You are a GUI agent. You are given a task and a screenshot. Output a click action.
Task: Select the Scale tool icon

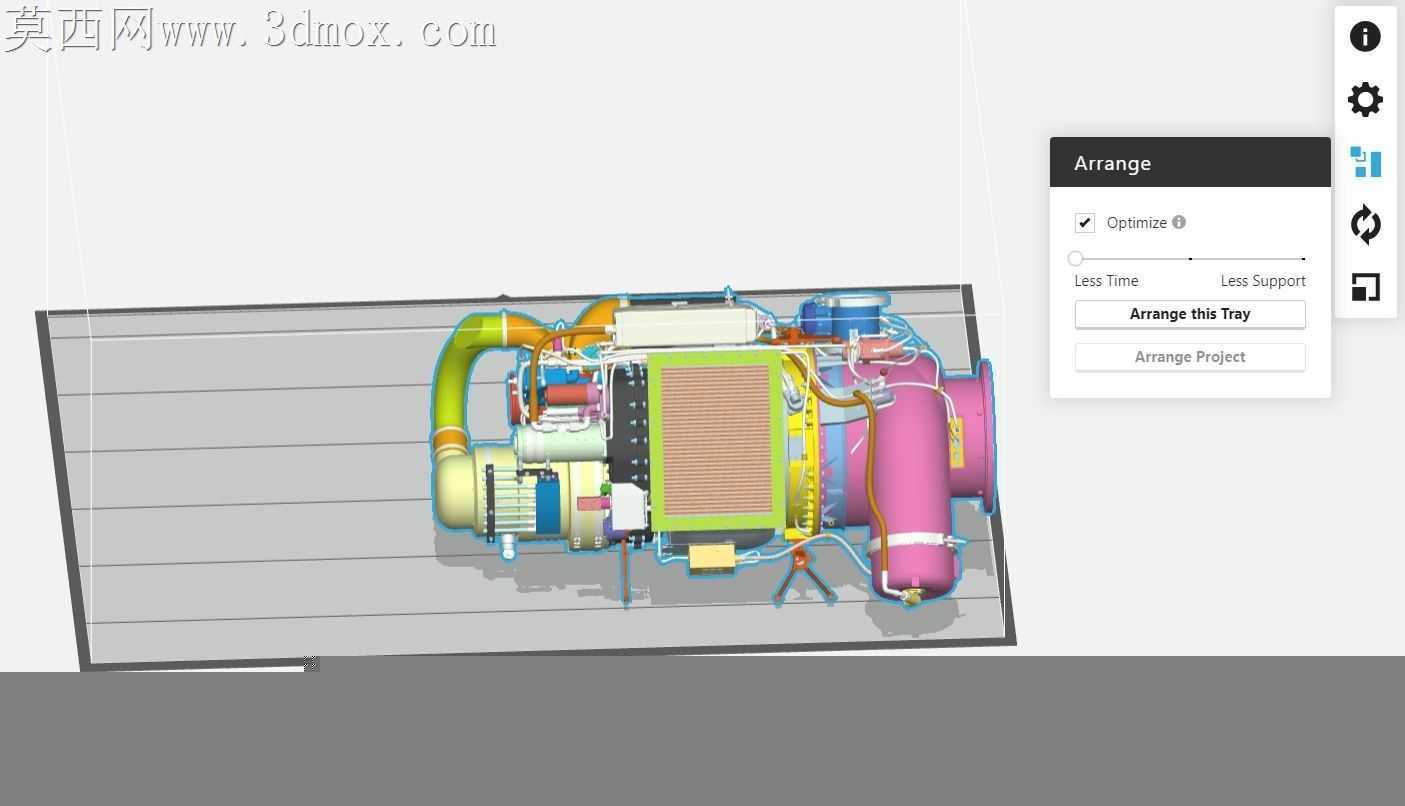tap(1365, 287)
